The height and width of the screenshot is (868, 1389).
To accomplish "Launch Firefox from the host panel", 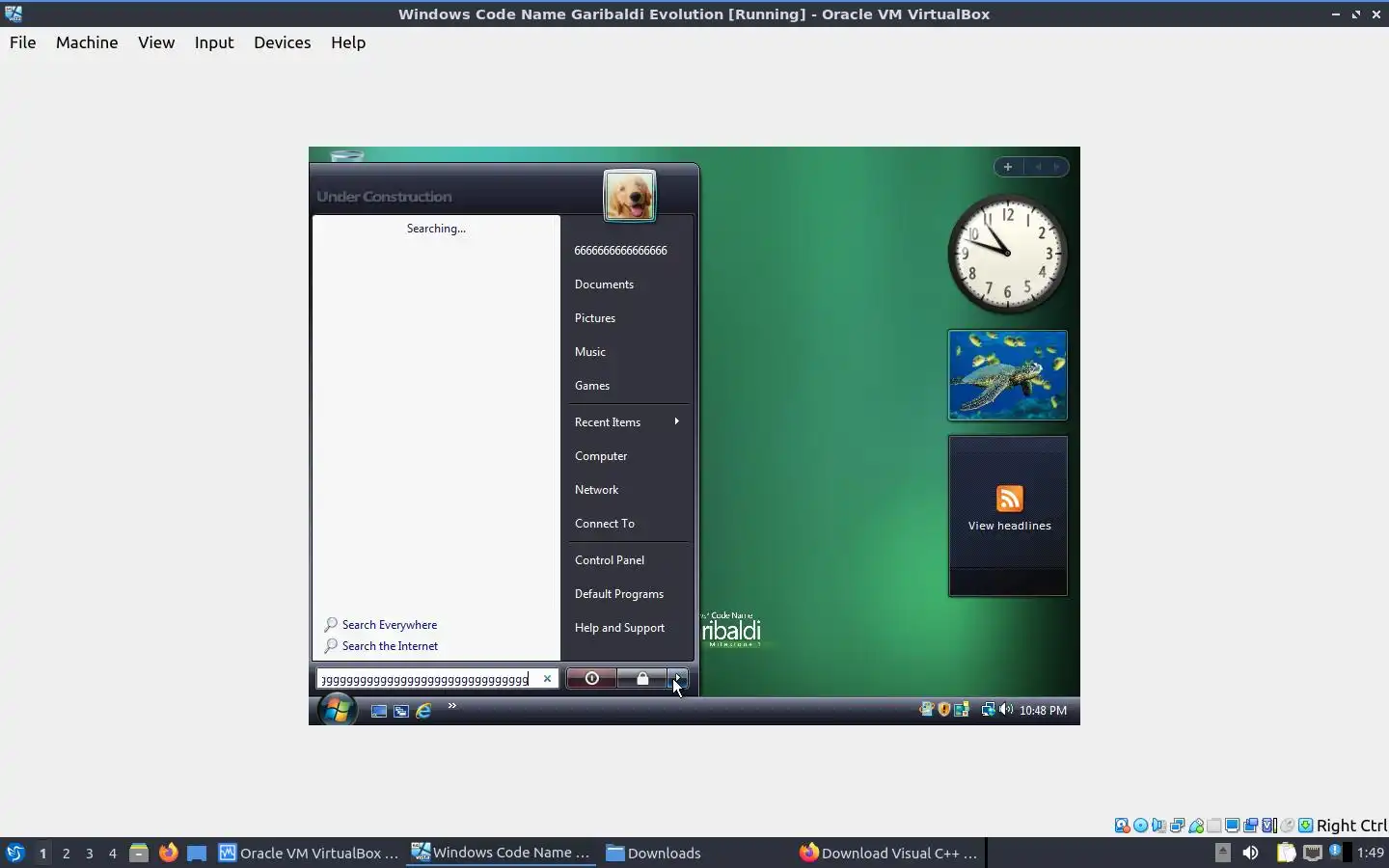I will point(168,853).
